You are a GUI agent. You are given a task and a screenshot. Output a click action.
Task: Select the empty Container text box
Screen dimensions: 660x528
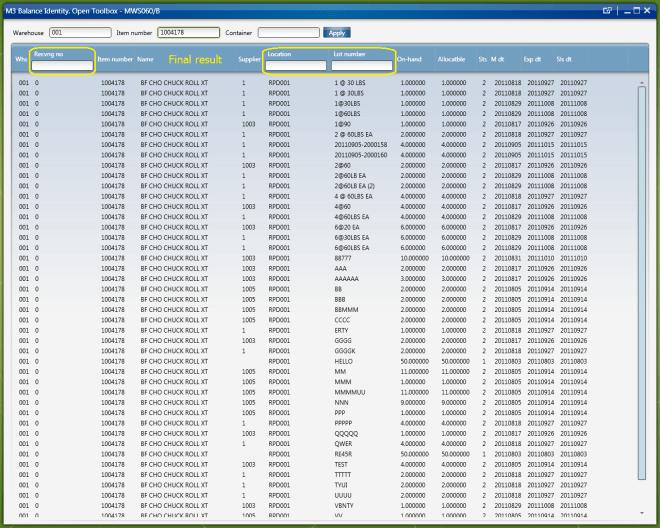(x=289, y=32)
